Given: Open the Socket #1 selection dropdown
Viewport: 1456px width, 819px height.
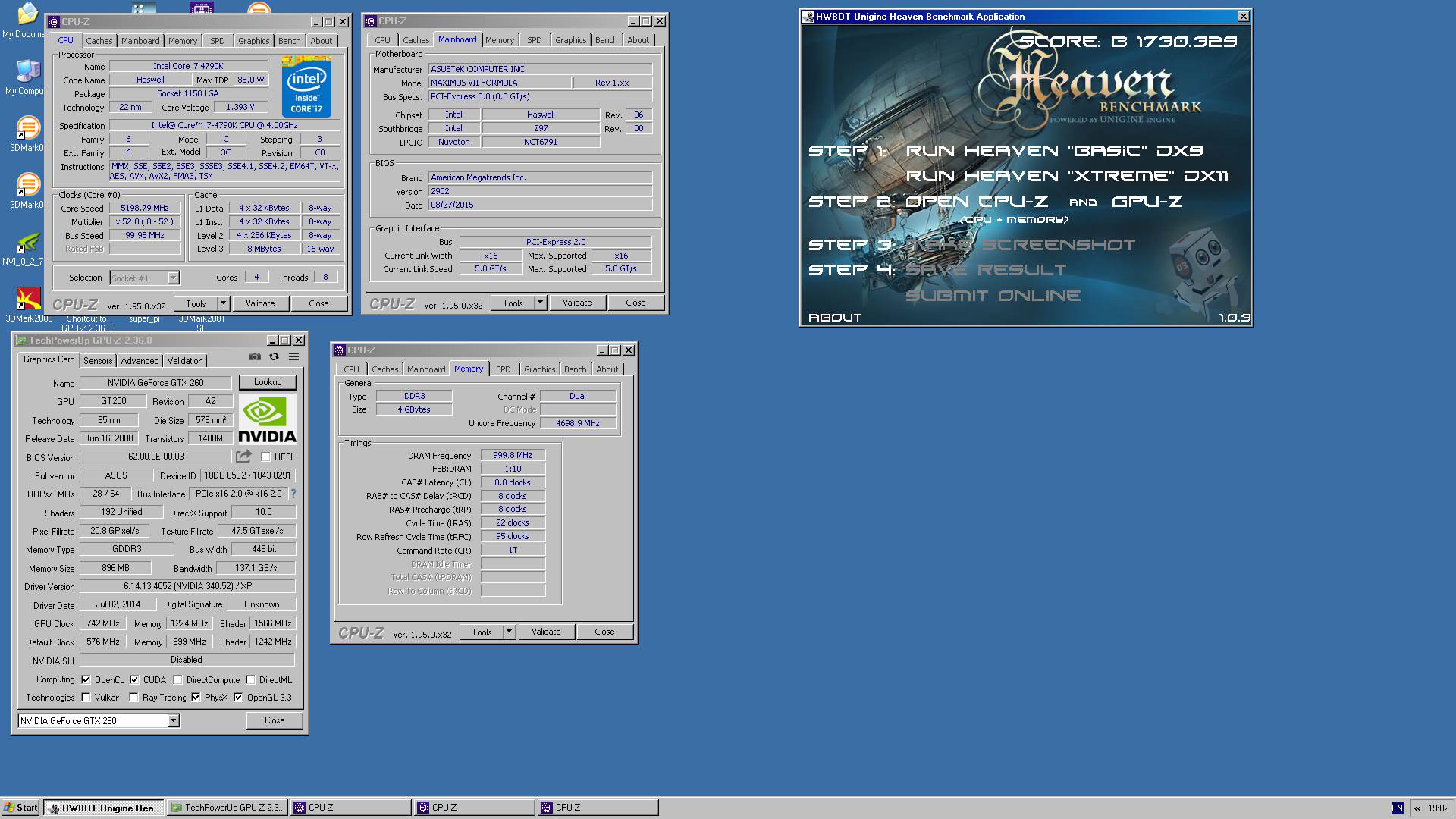Looking at the screenshot, I should pyautogui.click(x=173, y=278).
